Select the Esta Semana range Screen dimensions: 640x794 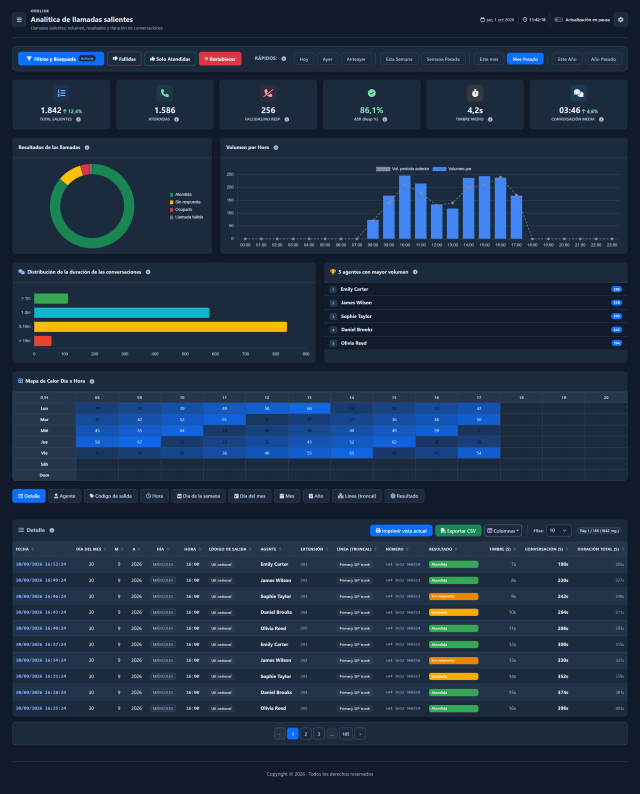pos(399,59)
